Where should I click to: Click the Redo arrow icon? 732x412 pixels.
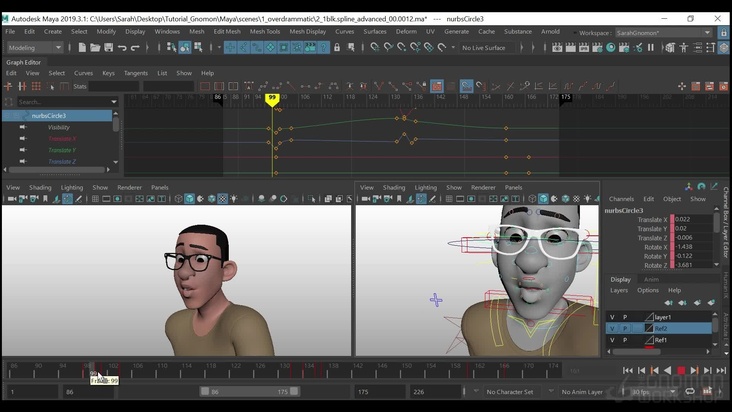point(135,48)
